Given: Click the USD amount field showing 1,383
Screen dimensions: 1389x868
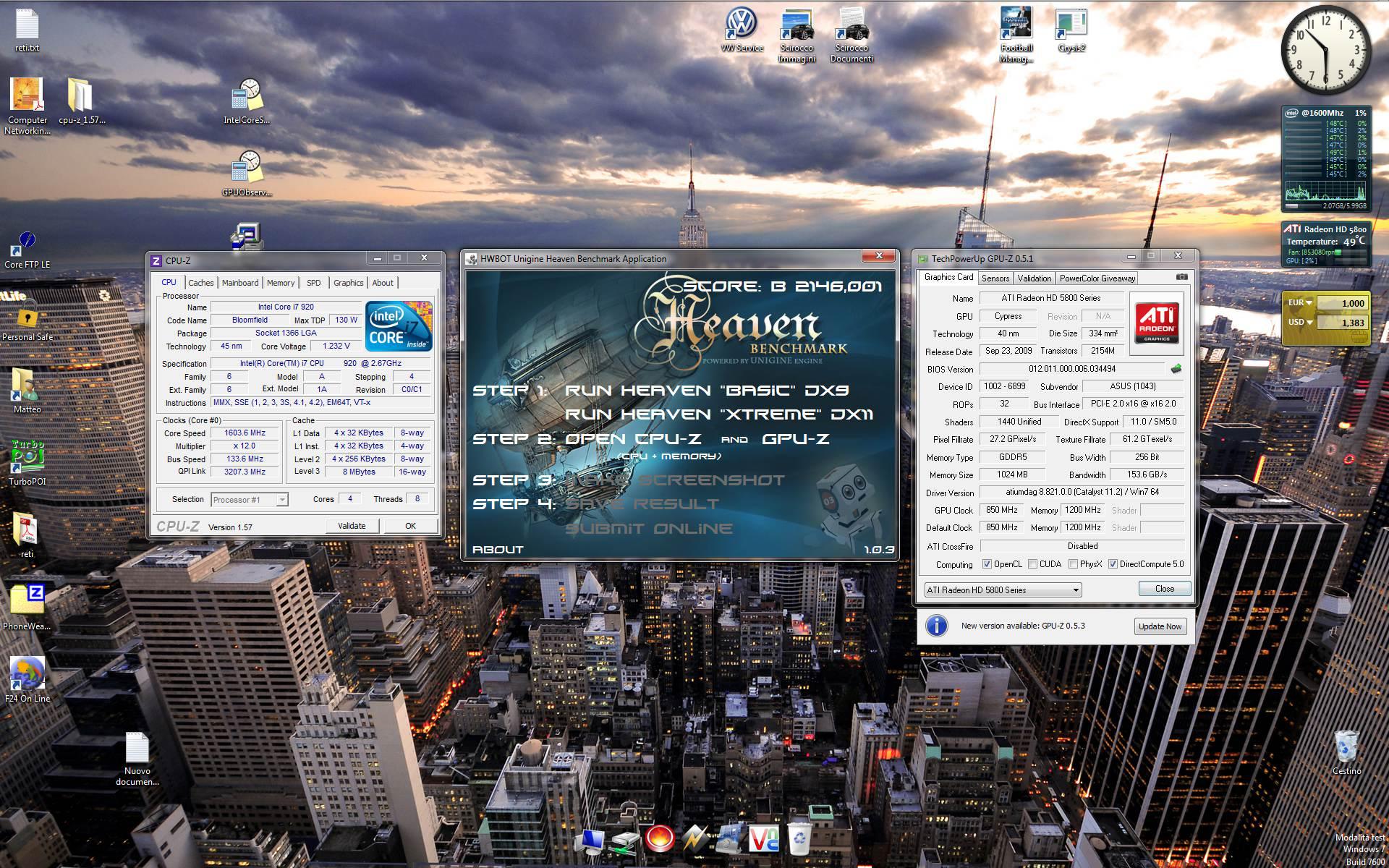Looking at the screenshot, I should click(x=1342, y=323).
